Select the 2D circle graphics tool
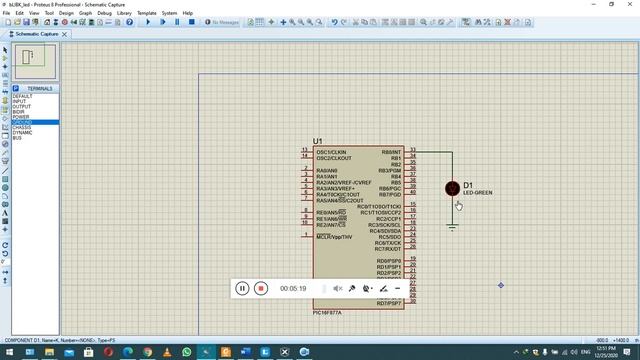Screen dimensions: 640x360 click(5, 188)
